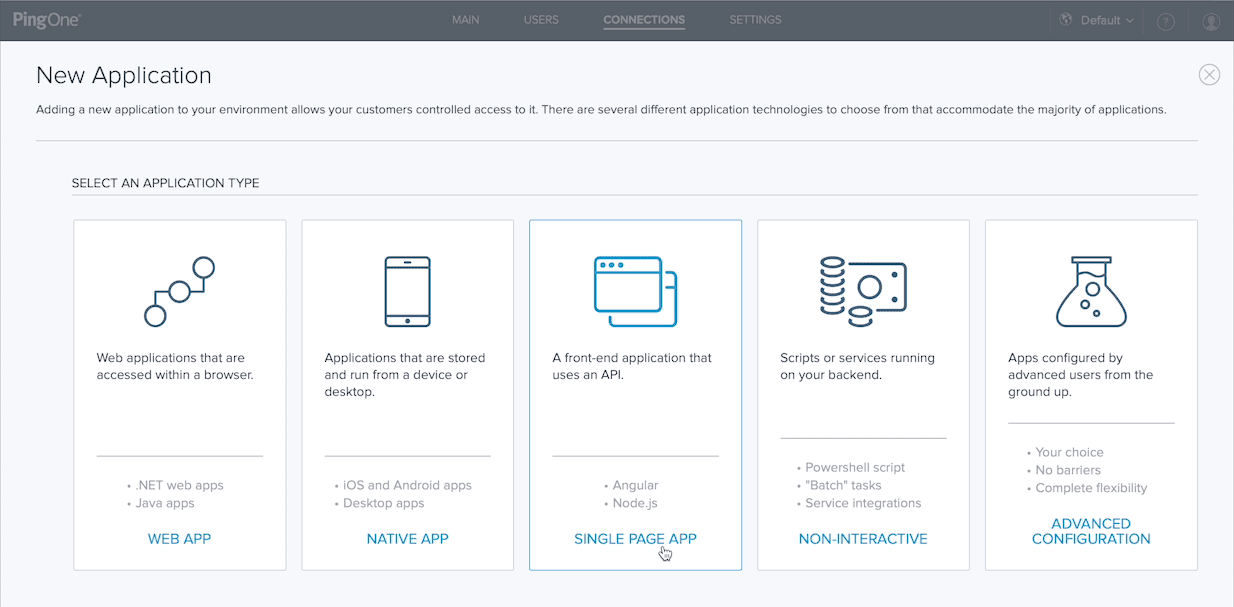Go to the Main tab

[x=465, y=20]
